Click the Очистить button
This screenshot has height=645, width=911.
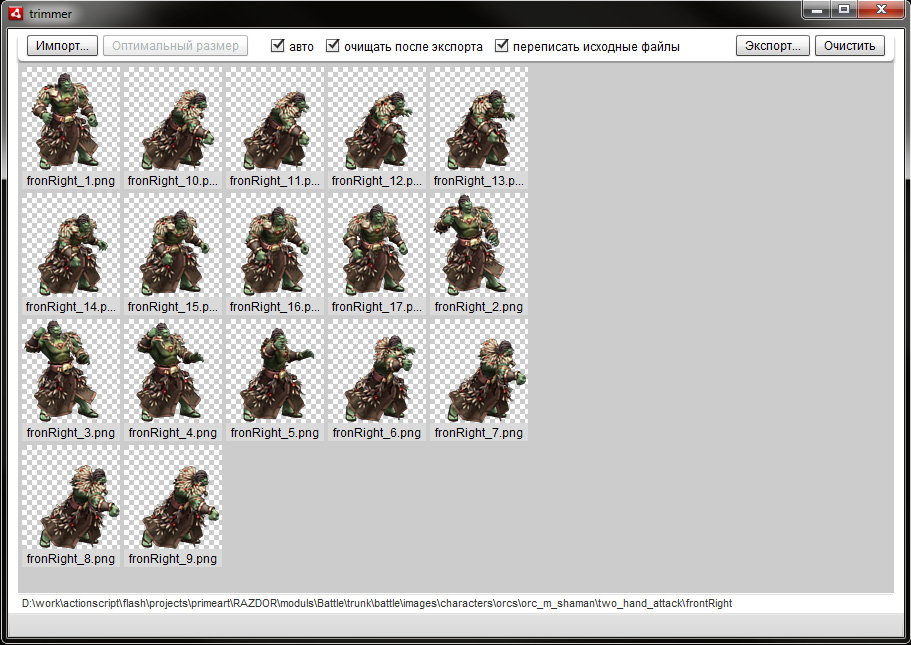click(849, 46)
